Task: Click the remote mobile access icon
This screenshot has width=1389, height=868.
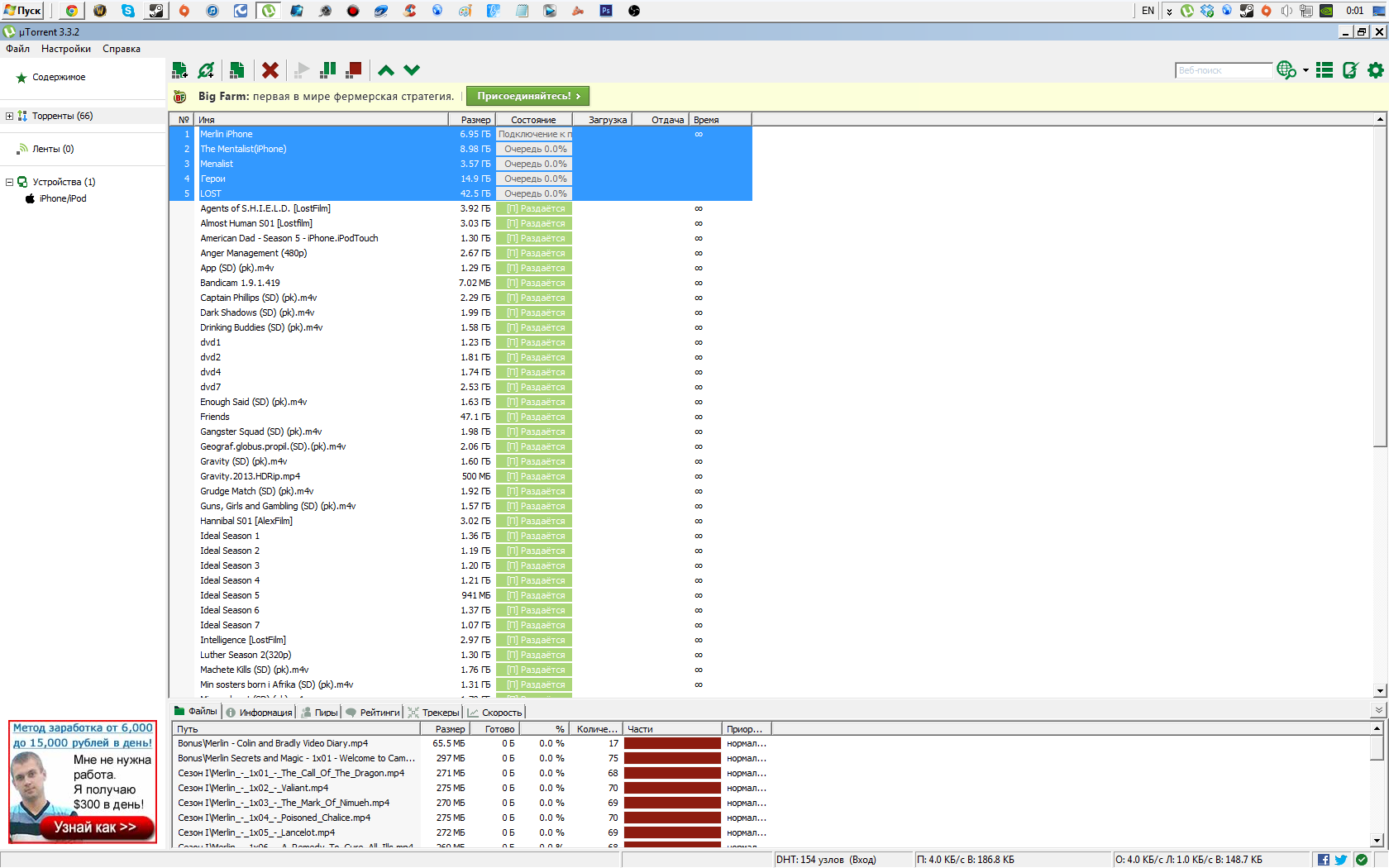Action: point(1350,70)
